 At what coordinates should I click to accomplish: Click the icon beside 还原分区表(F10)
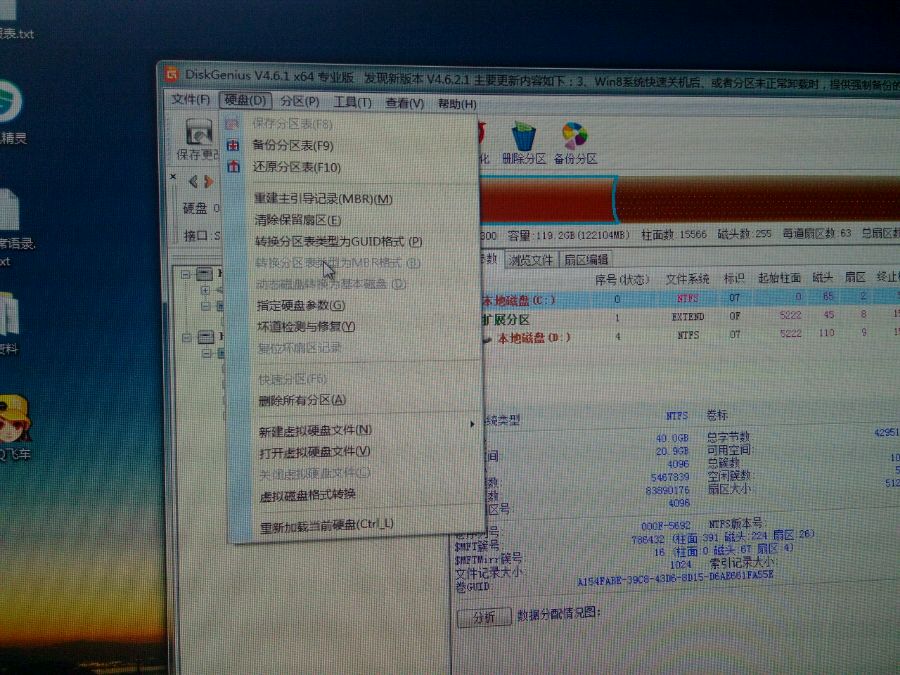click(233, 166)
